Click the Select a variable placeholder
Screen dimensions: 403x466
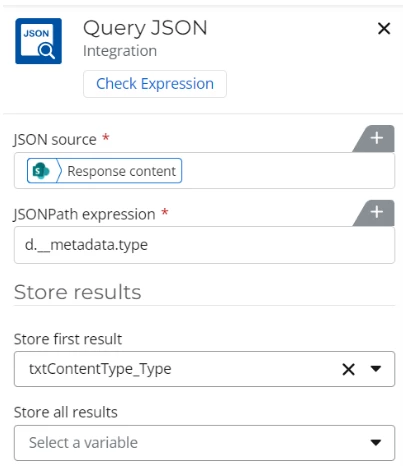pyautogui.click(x=83, y=443)
